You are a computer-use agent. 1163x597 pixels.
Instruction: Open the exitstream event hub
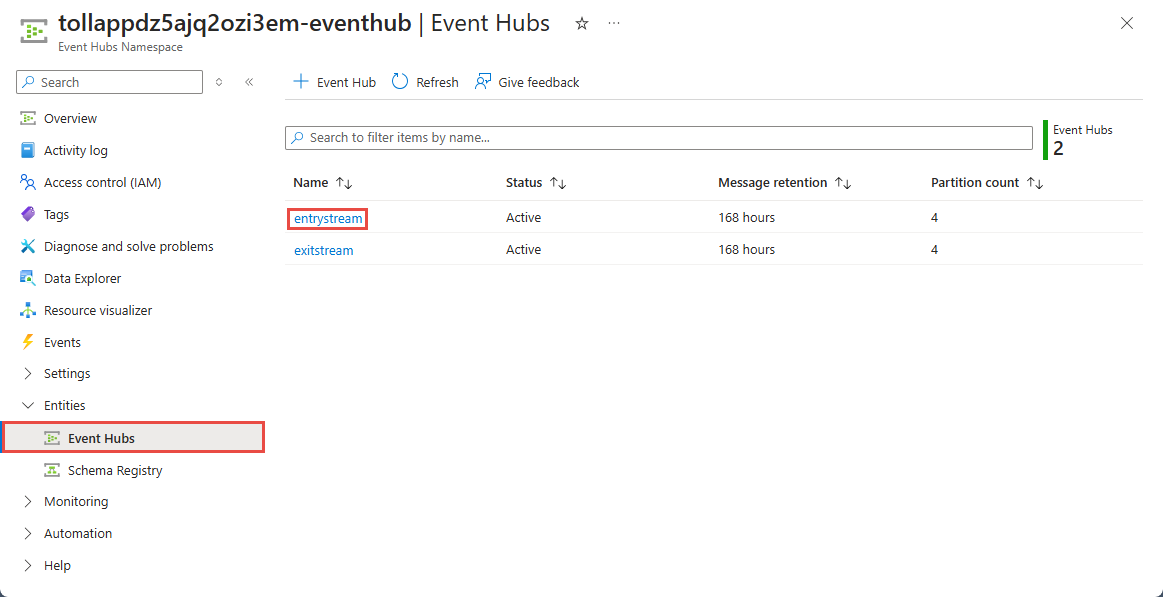coord(323,250)
